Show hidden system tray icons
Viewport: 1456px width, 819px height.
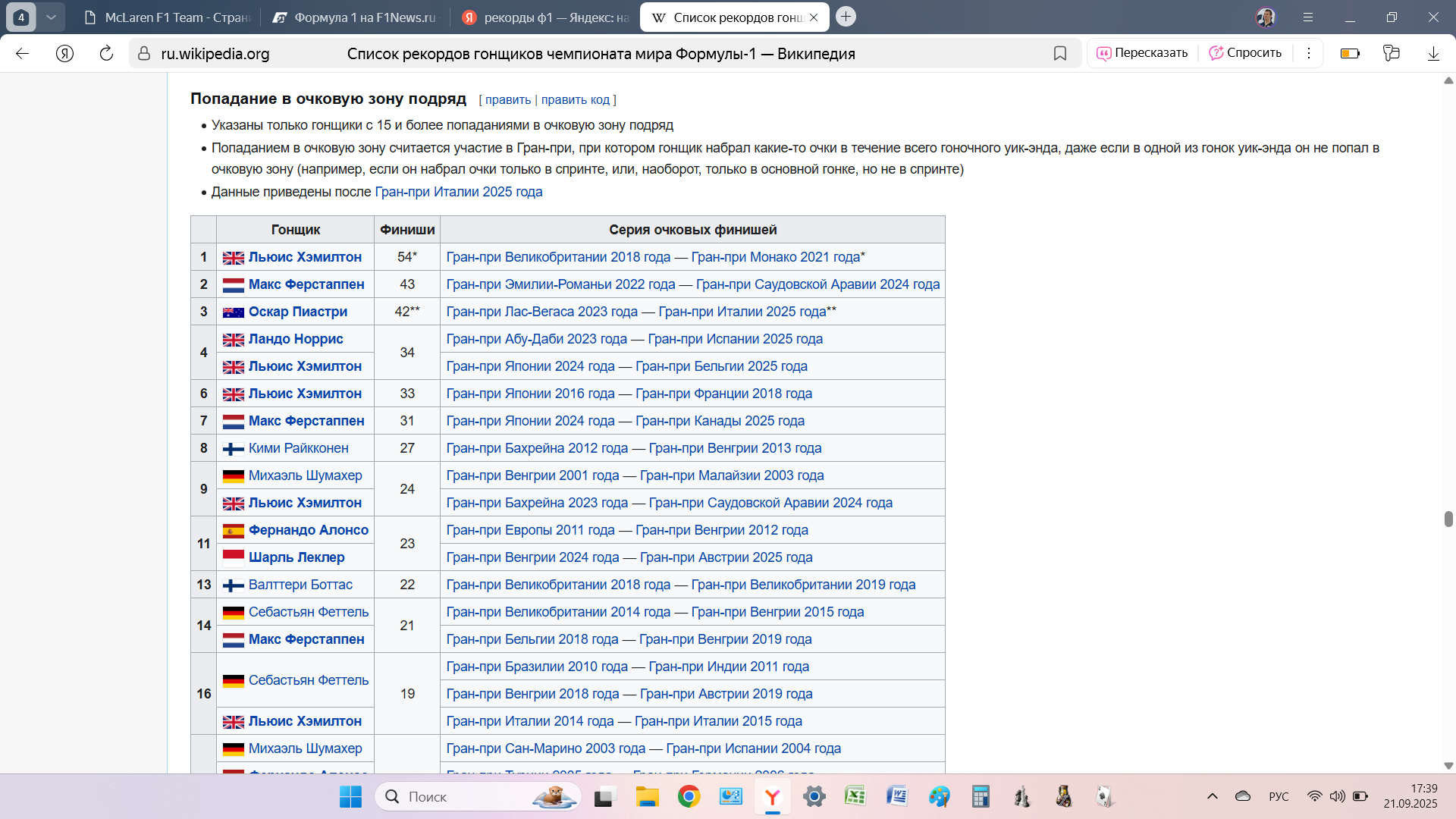coord(1212,796)
